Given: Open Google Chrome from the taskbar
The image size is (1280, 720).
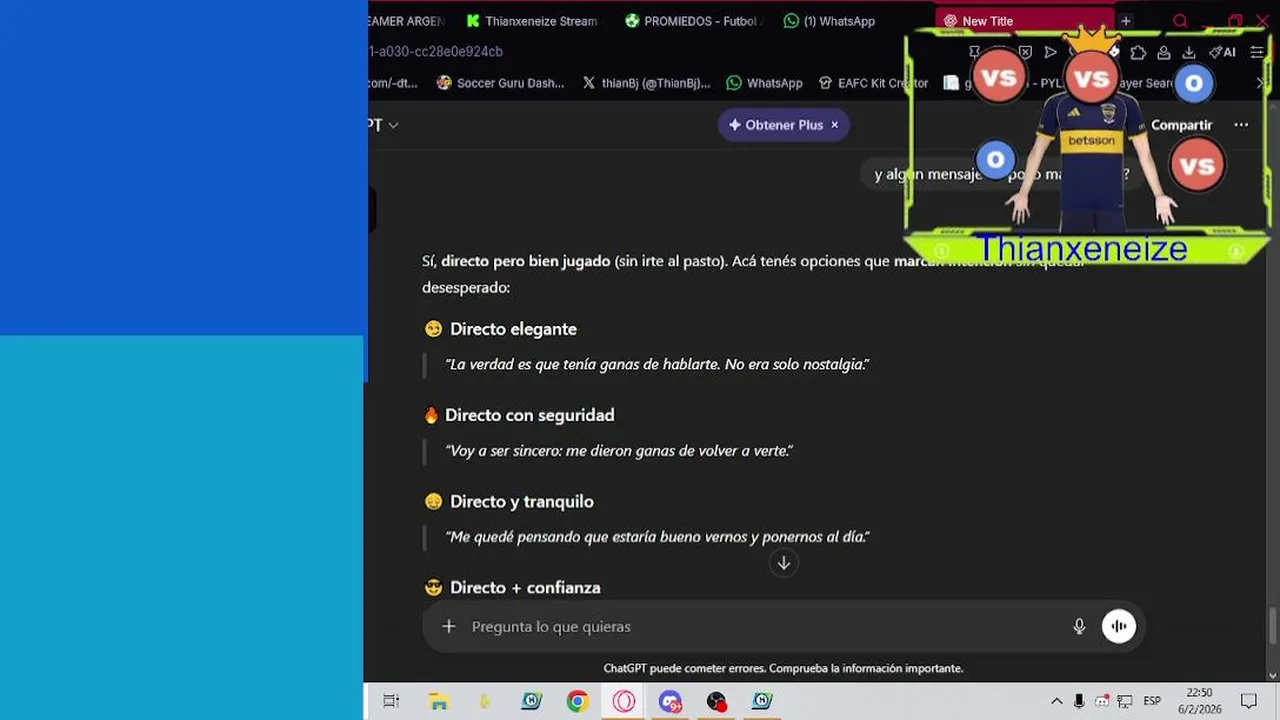Looking at the screenshot, I should [577, 702].
